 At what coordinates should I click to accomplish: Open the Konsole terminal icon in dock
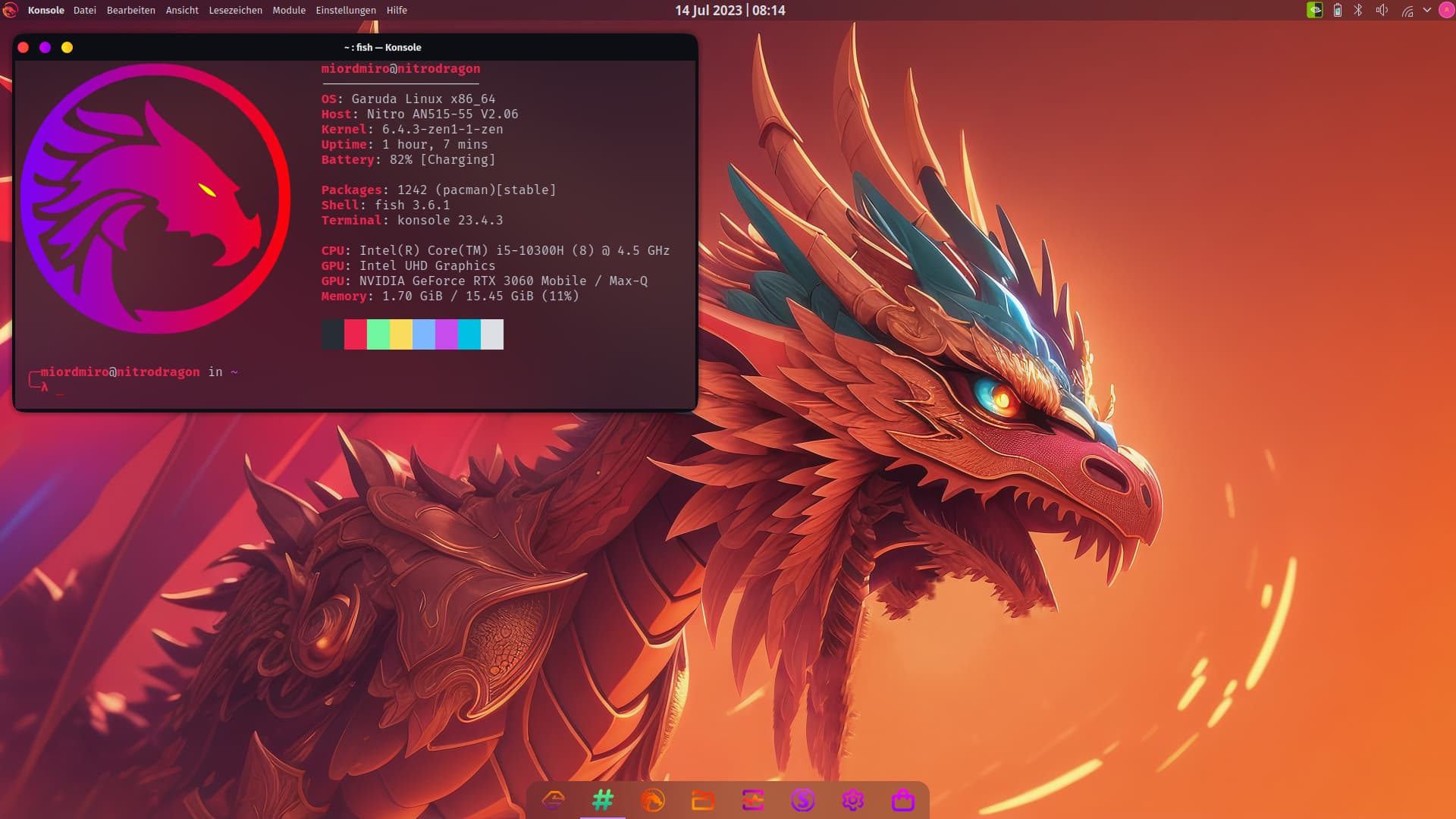(603, 800)
